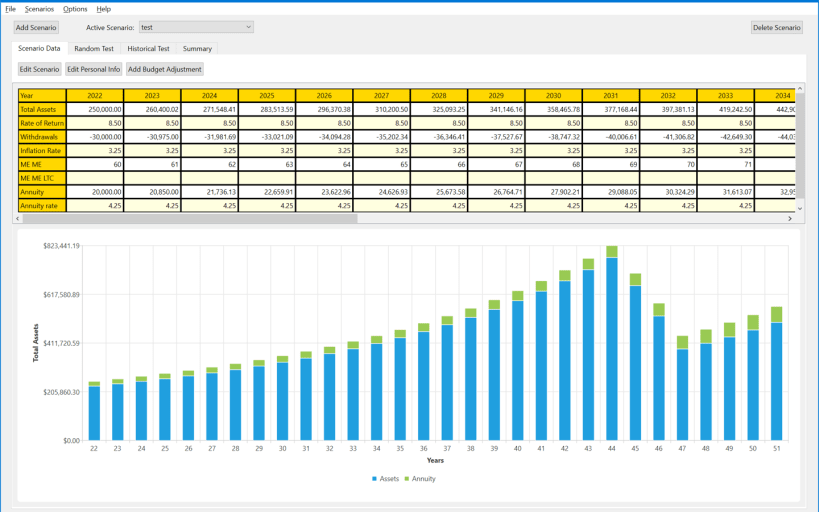Open the Help menu
Viewport: 819px width, 512px height.
click(x=103, y=9)
